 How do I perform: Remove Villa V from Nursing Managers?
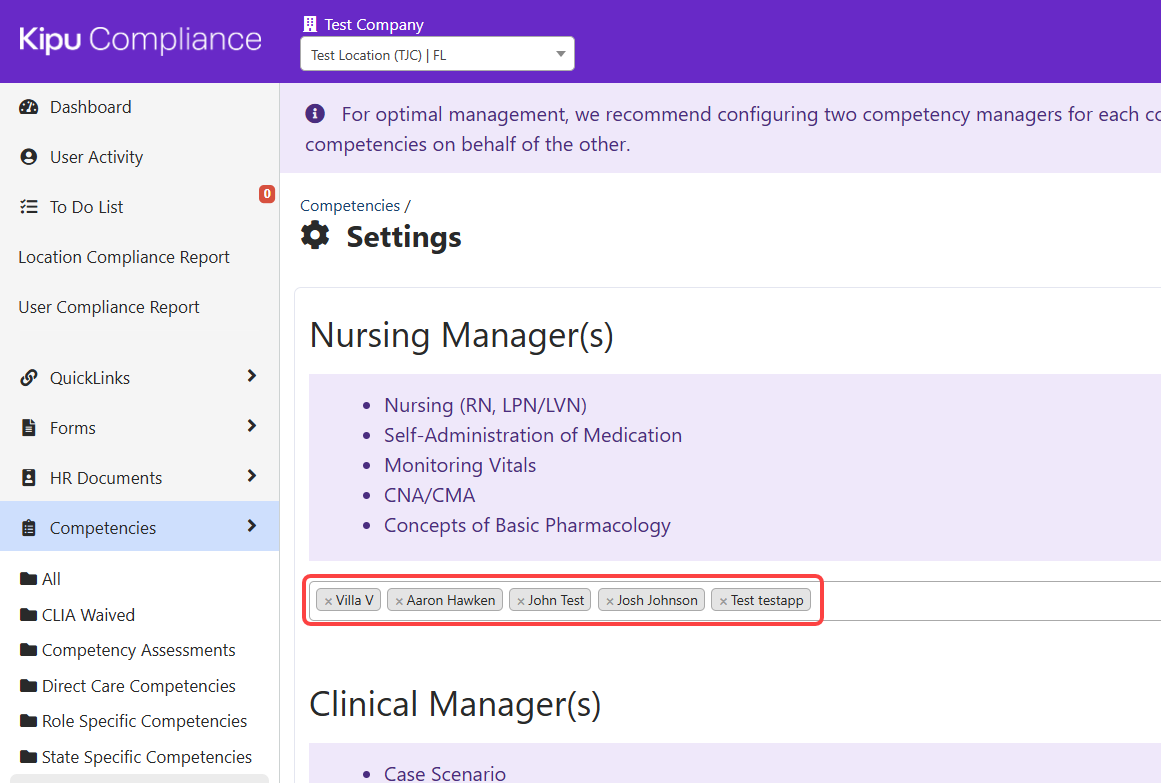tap(328, 601)
